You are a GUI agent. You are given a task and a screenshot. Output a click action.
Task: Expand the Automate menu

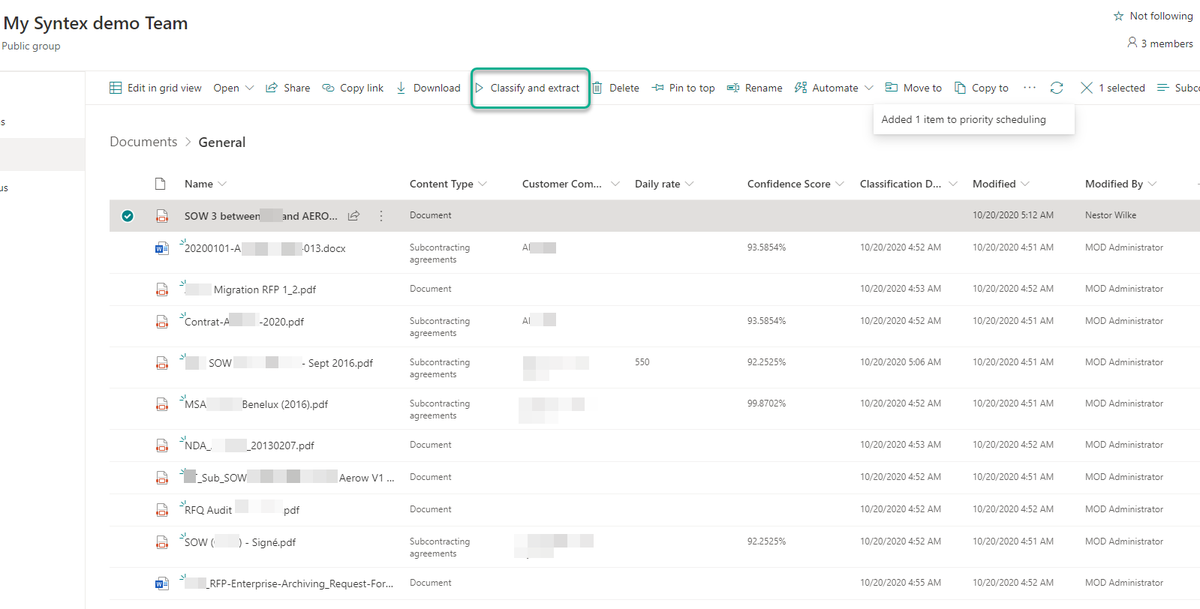pos(834,88)
